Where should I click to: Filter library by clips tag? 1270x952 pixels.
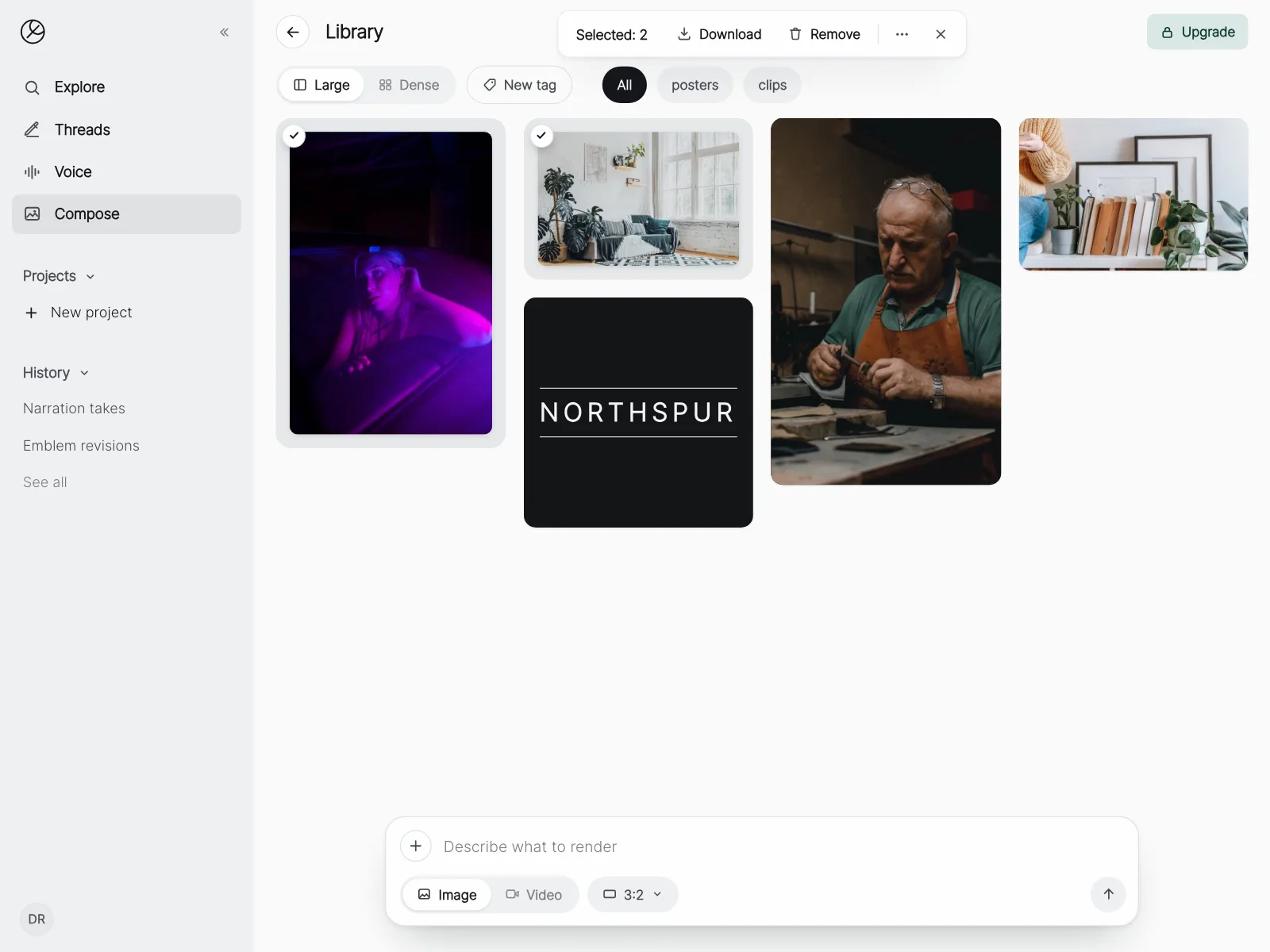point(772,85)
